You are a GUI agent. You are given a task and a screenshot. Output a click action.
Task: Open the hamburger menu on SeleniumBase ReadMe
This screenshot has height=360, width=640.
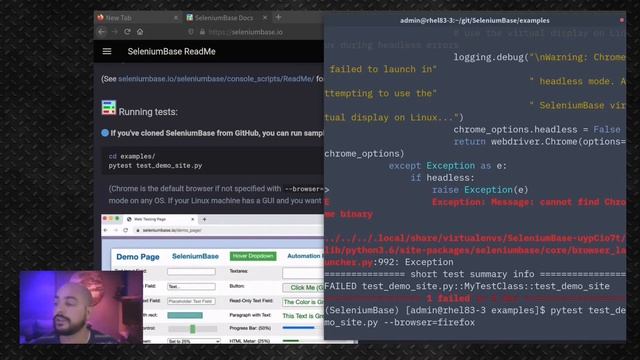click(107, 51)
